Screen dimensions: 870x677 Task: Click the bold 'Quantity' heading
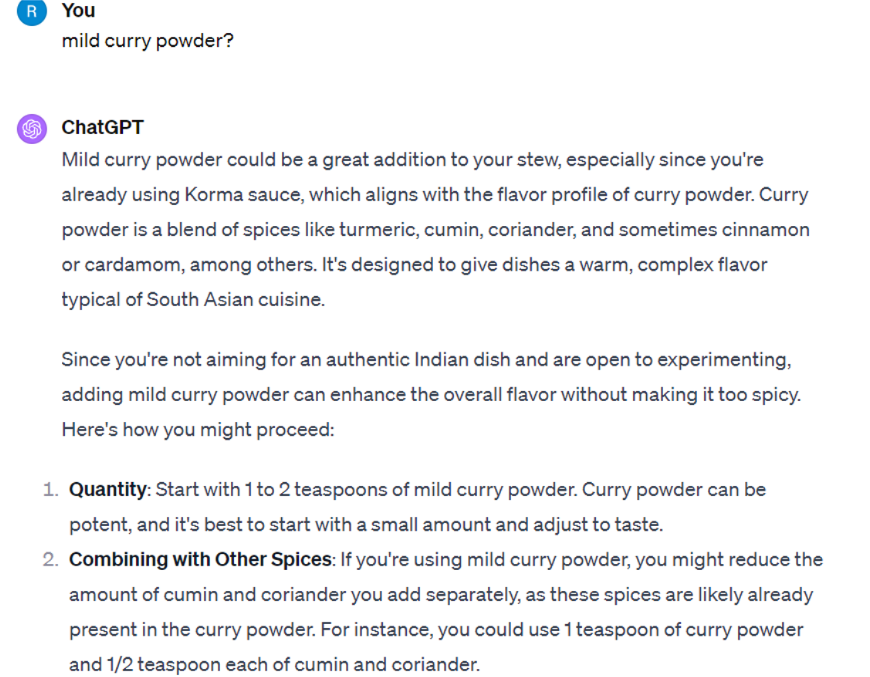pos(108,489)
